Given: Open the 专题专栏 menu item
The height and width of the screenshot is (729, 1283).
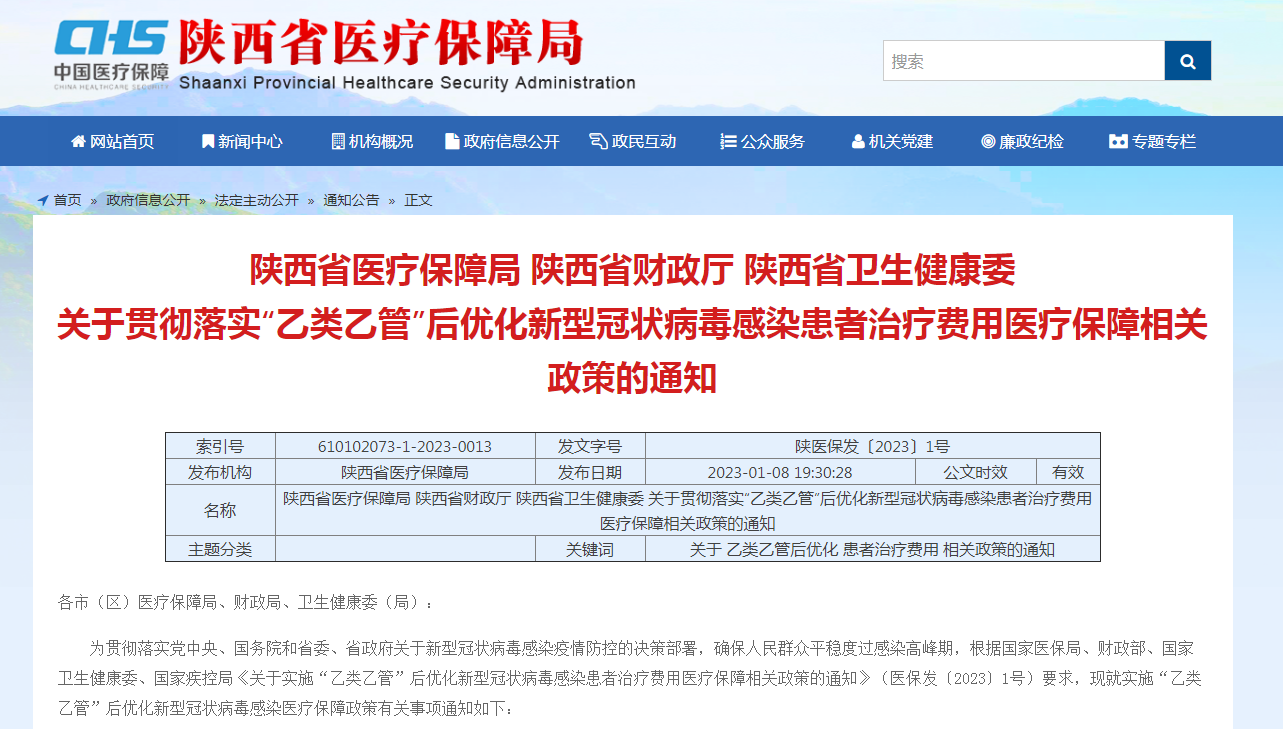Looking at the screenshot, I should pyautogui.click(x=1152, y=142).
